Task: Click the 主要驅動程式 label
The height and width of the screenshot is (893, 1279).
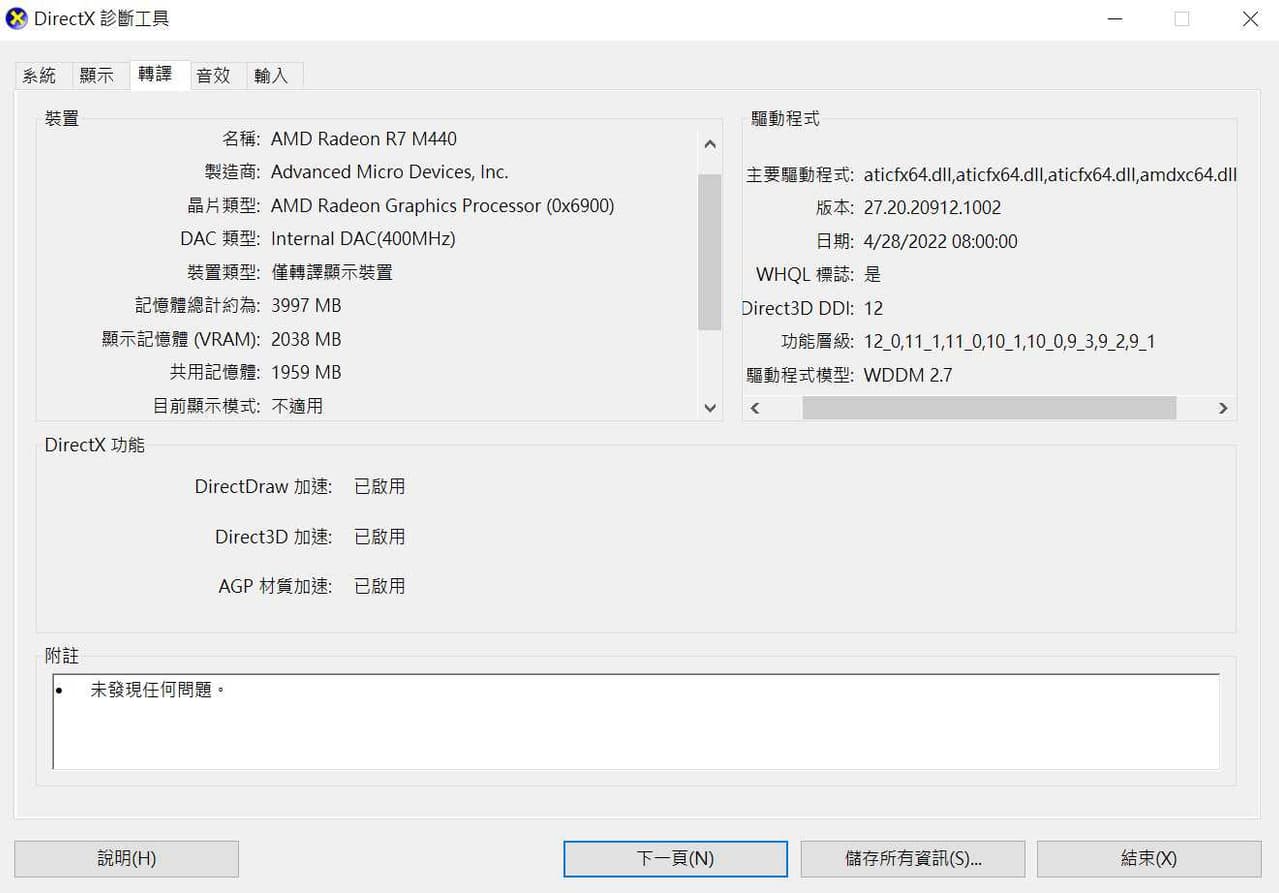Action: tap(800, 175)
